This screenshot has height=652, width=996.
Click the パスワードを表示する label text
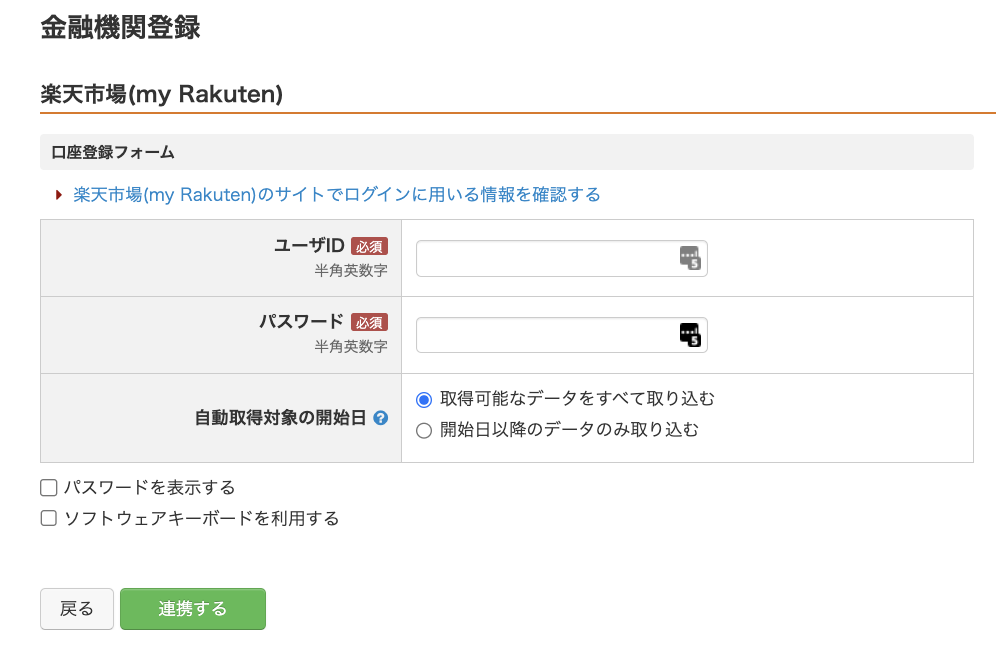point(149,487)
